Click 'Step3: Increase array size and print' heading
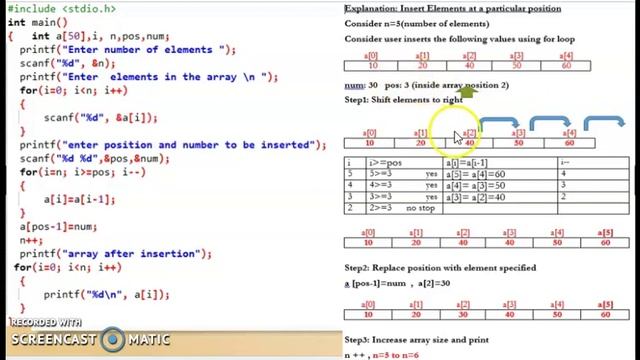Screen dimensions: 640x360 tap(416, 340)
